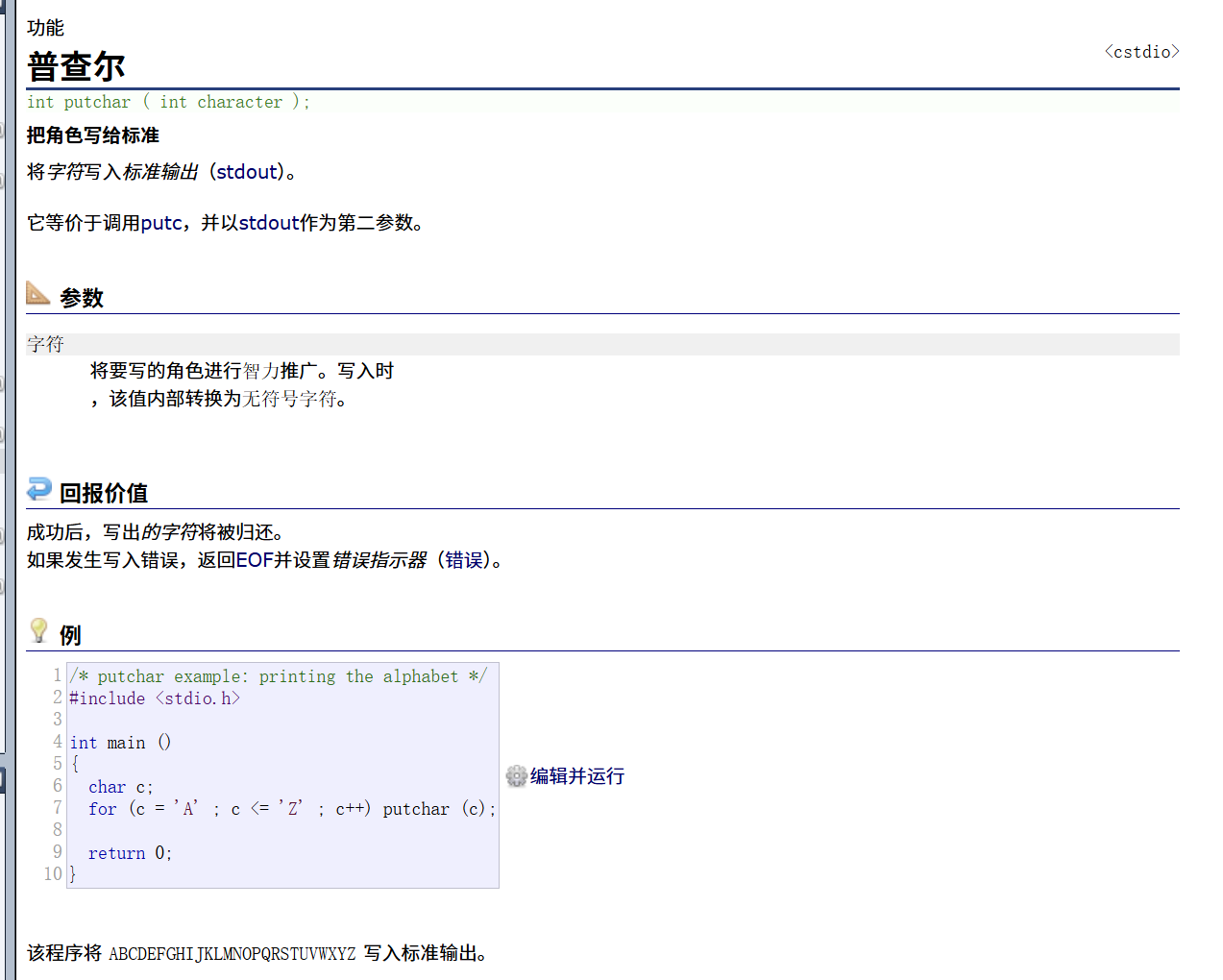Click the gear icon beside 编辑并运行
This screenshot has width=1223, height=980.
(516, 775)
